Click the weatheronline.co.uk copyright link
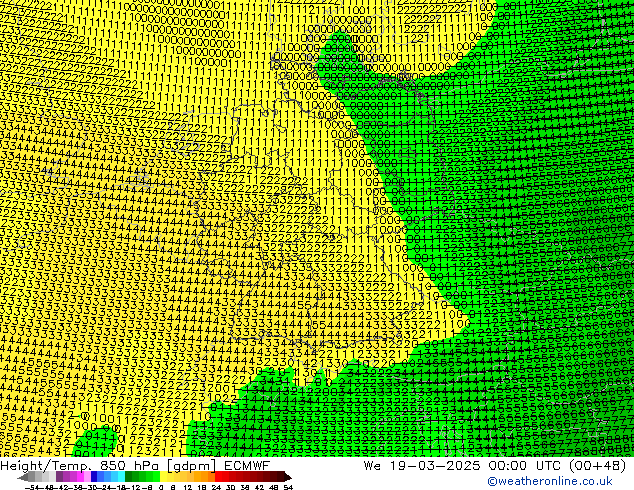This screenshot has height=490, width=634. [550, 481]
